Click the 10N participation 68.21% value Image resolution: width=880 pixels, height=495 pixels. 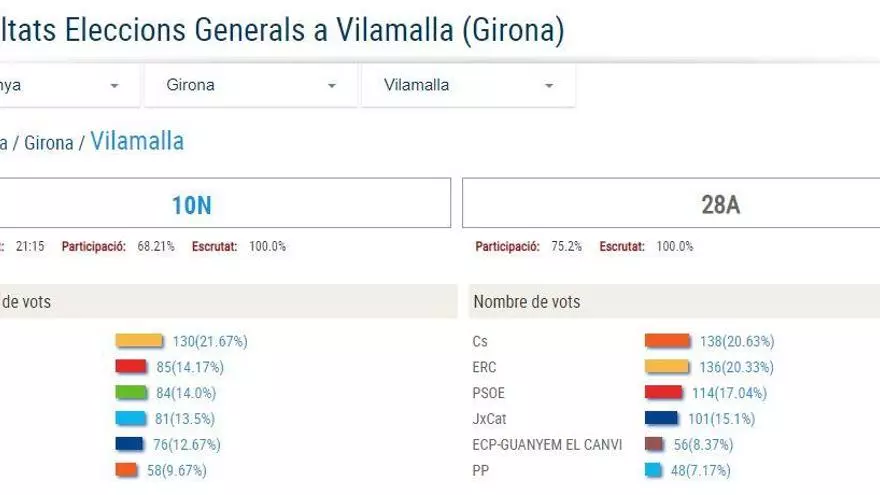tap(156, 246)
